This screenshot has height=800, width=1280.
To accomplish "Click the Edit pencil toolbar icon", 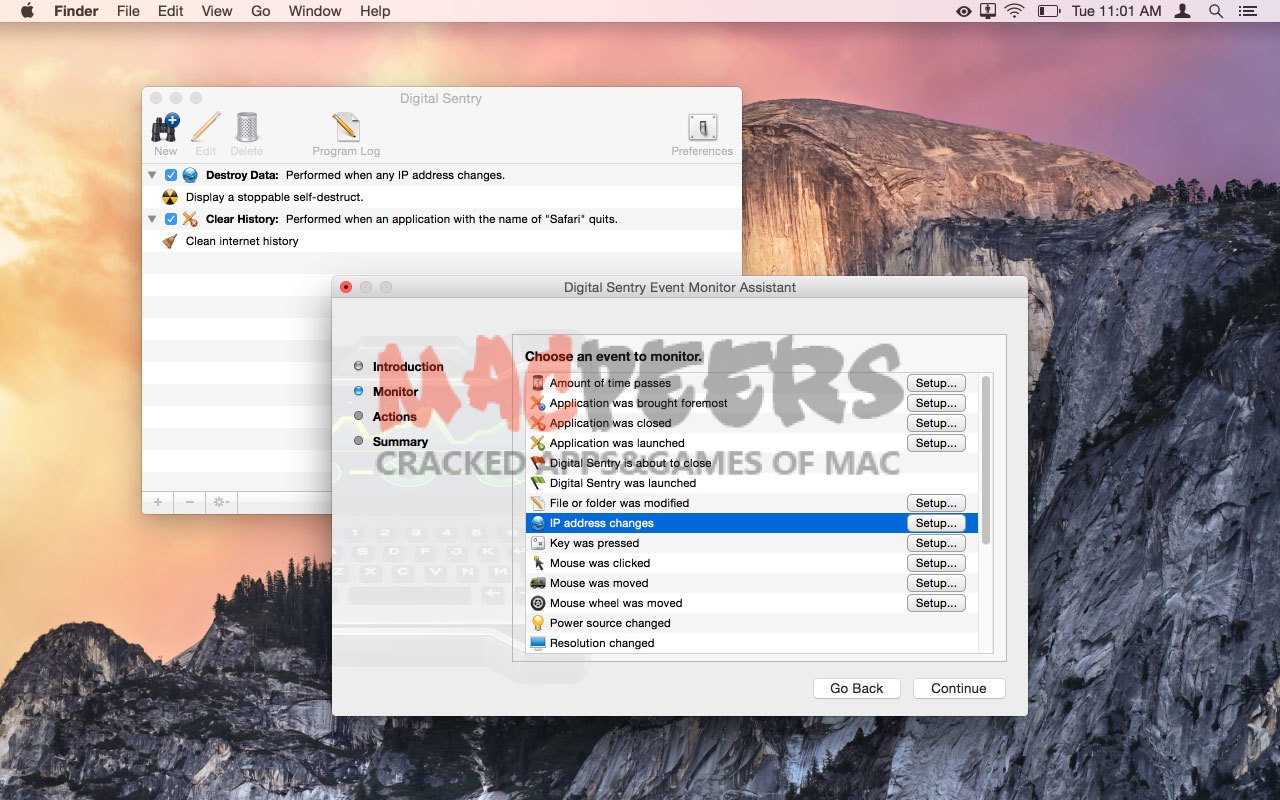I will pos(206,128).
